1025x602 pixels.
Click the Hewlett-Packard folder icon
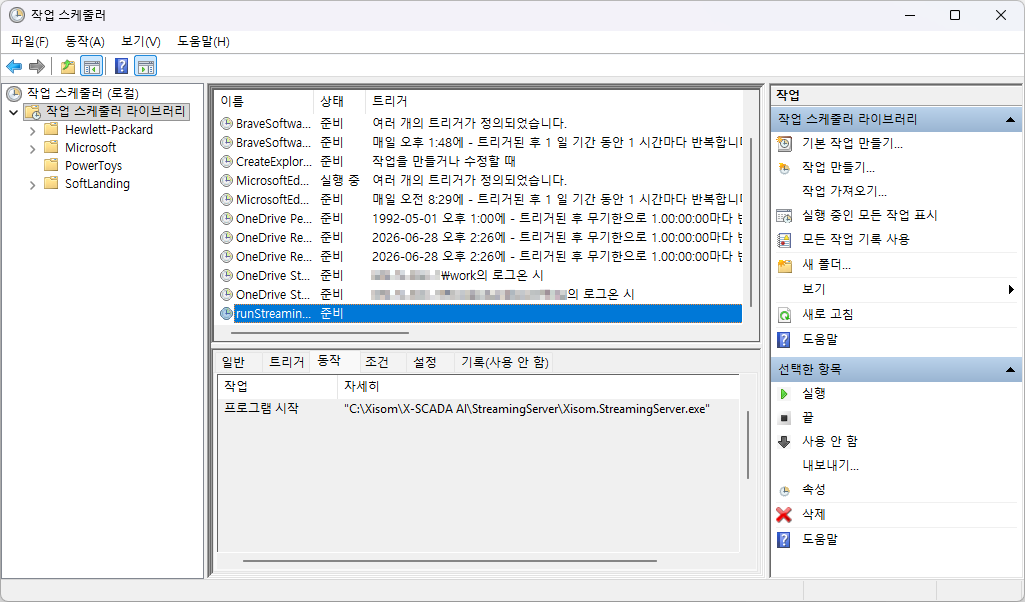51,129
